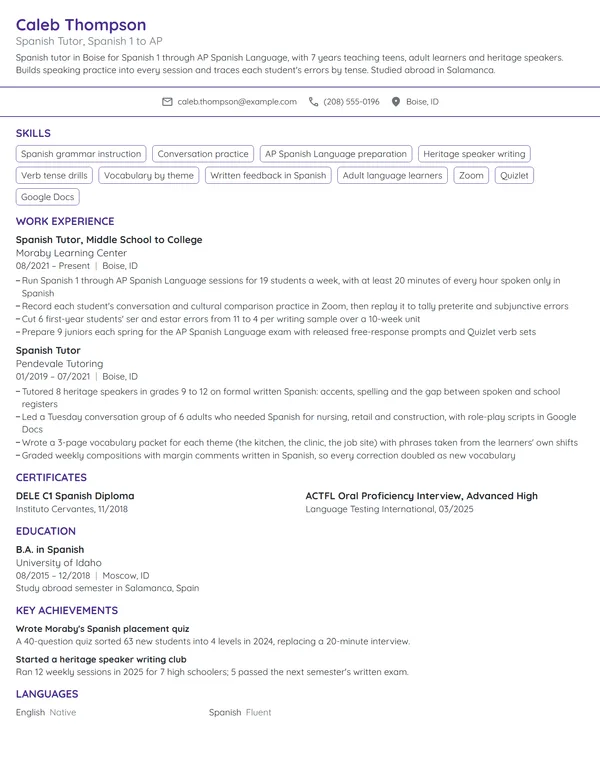Image resolution: width=600 pixels, height=776 pixels.
Task: Select the subtitle Spanish Tutor, Spanish 1 to AP
Action: pyautogui.click(x=89, y=41)
